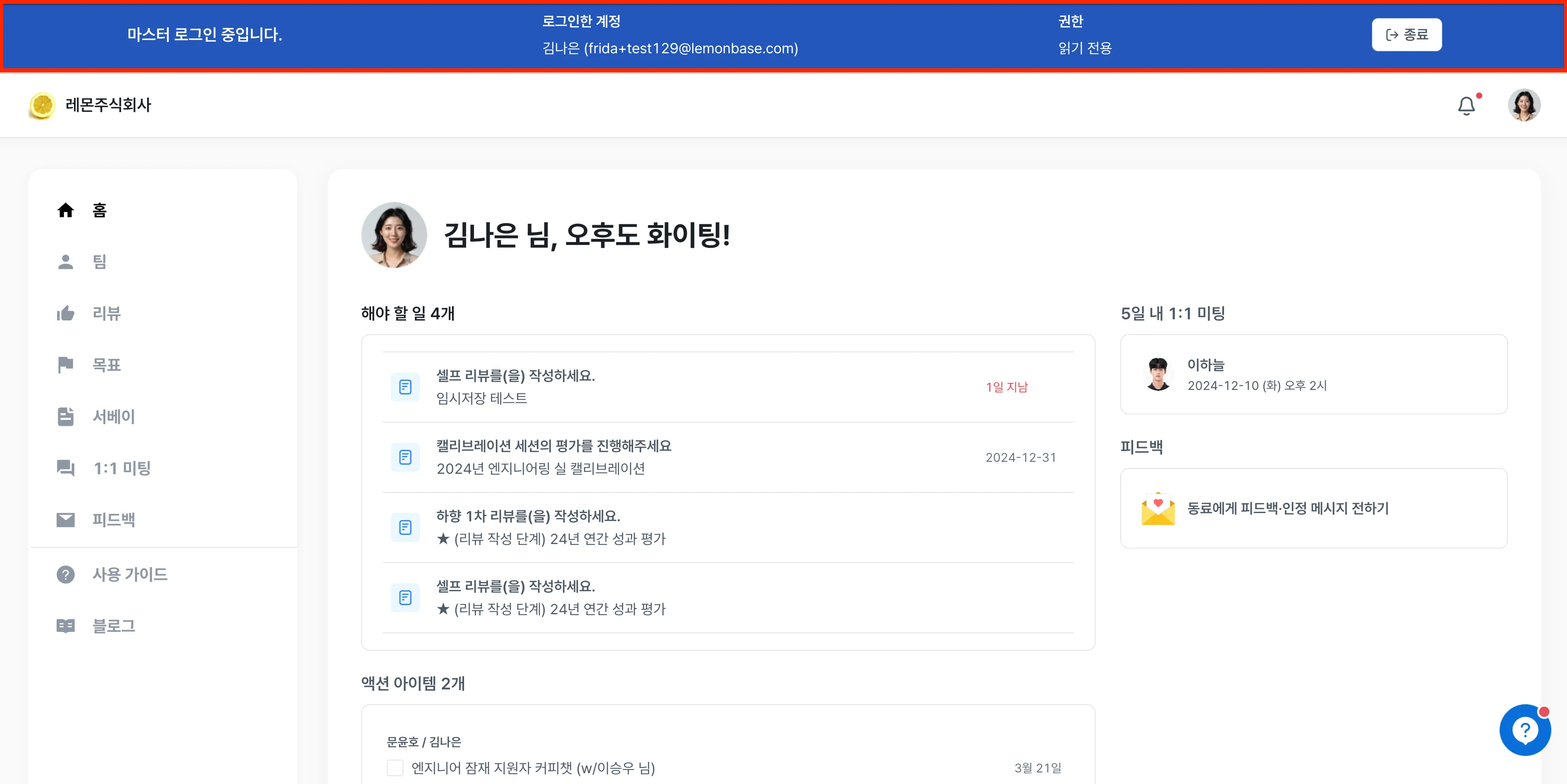1567x784 pixels.
Task: Click the open book icon for 블로그
Action: tap(66, 626)
